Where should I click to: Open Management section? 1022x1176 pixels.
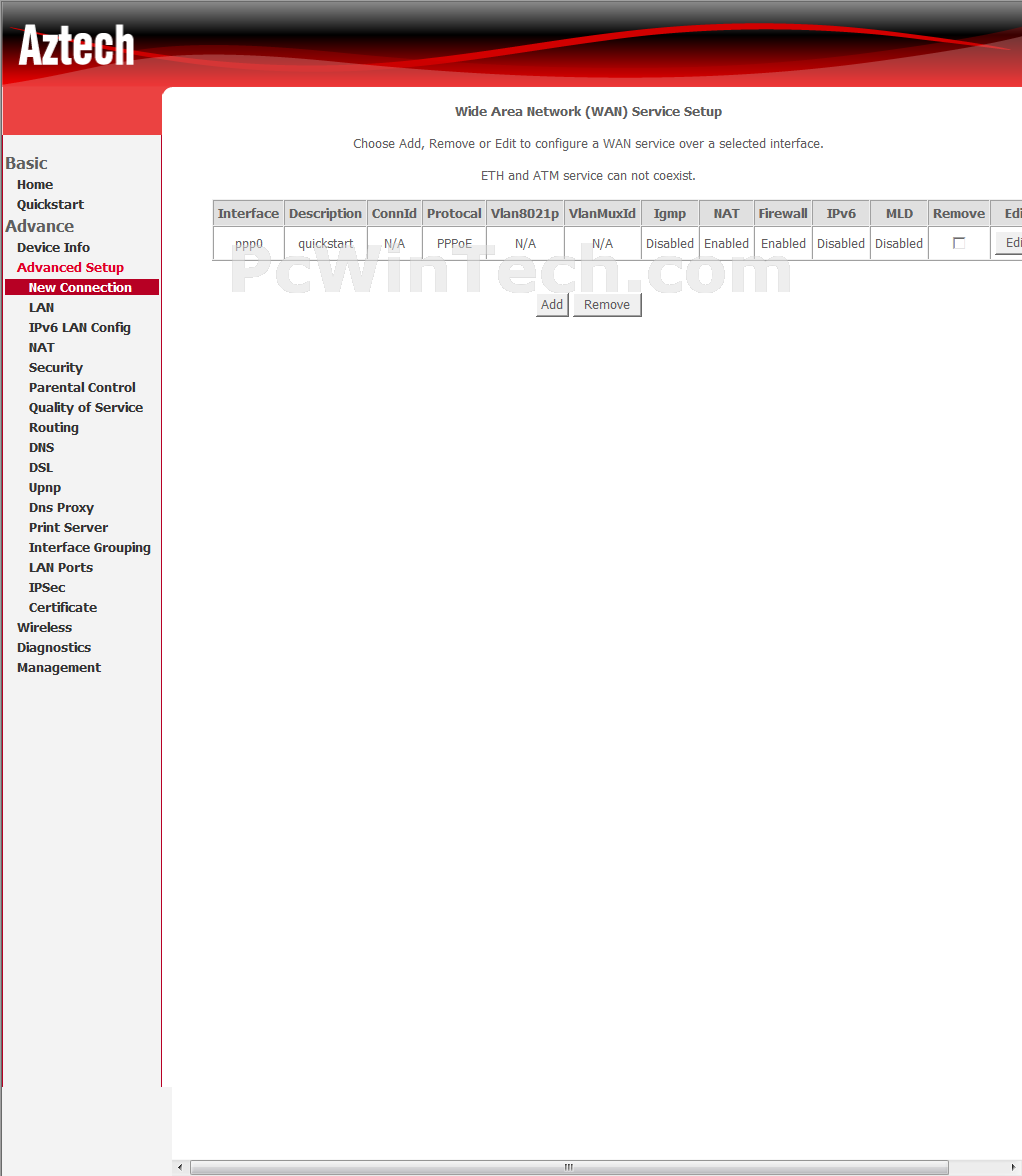59,668
